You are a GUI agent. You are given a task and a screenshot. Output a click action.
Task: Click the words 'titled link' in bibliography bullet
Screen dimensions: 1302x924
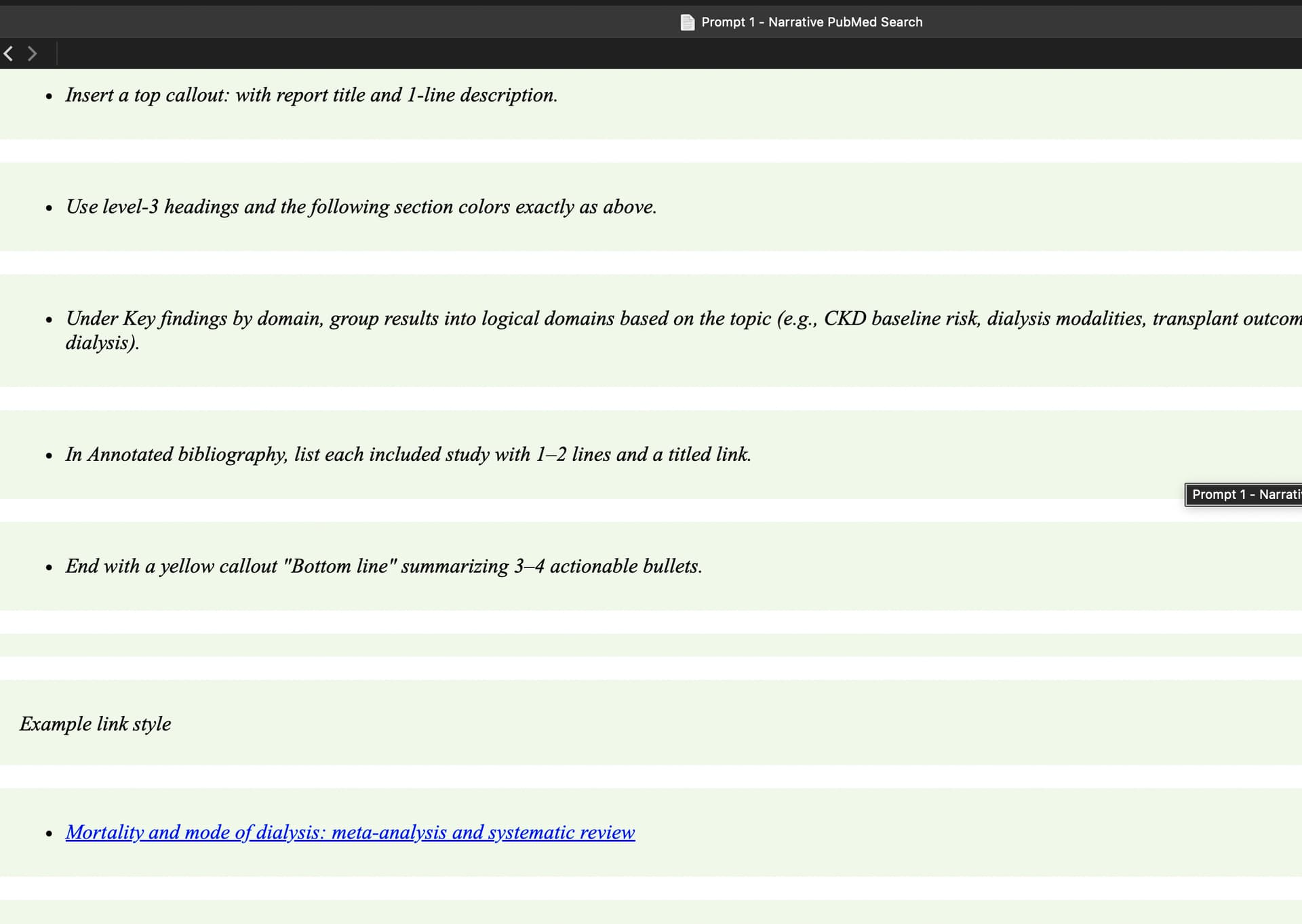(x=708, y=454)
